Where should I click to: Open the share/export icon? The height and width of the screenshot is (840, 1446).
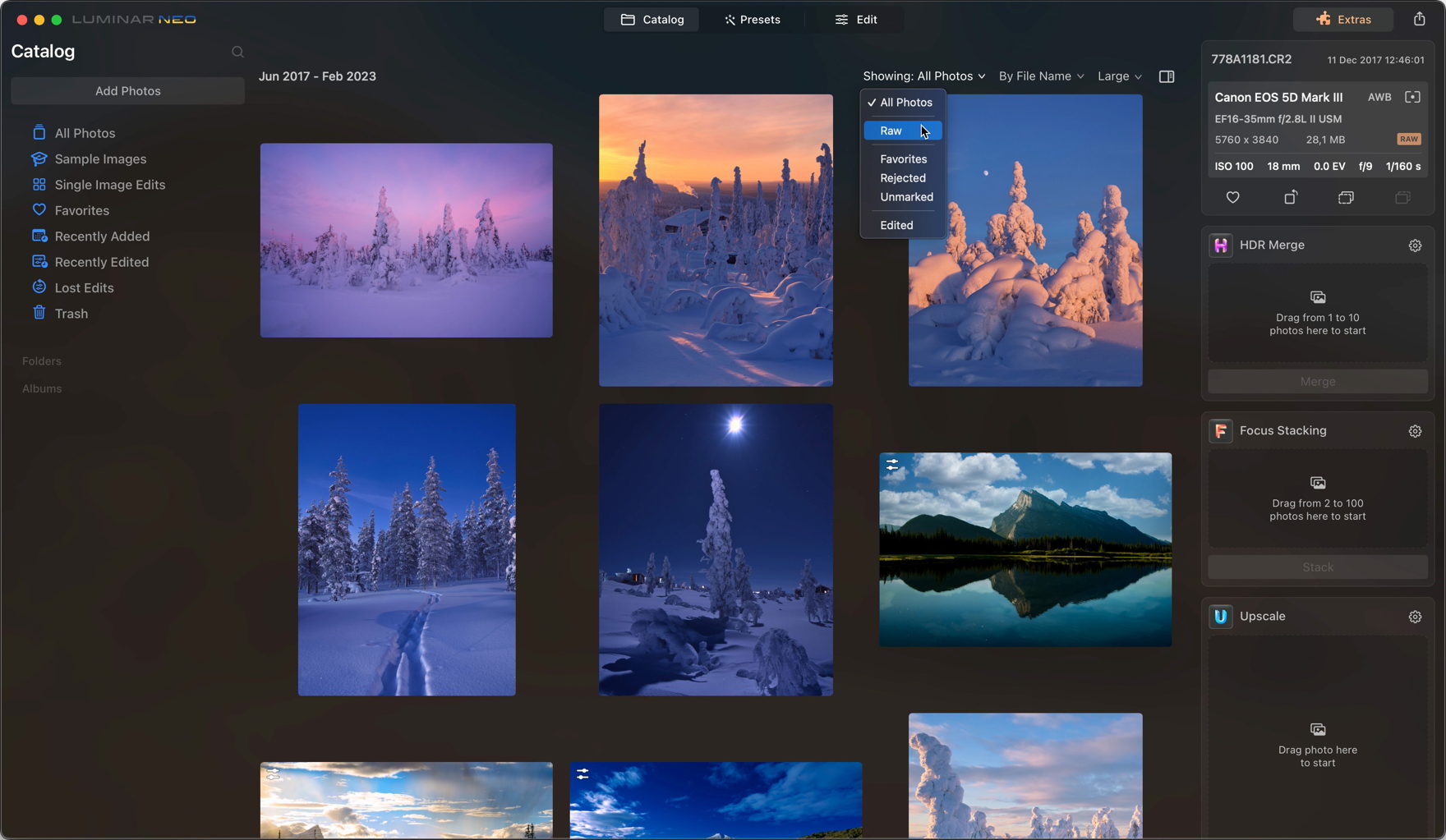(1419, 19)
